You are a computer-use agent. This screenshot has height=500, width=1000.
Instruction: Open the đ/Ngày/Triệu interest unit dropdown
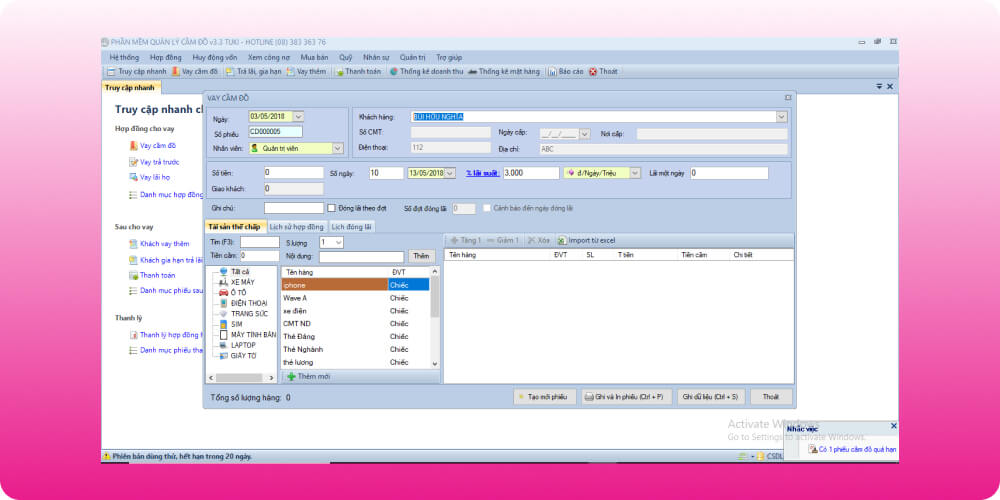[634, 173]
